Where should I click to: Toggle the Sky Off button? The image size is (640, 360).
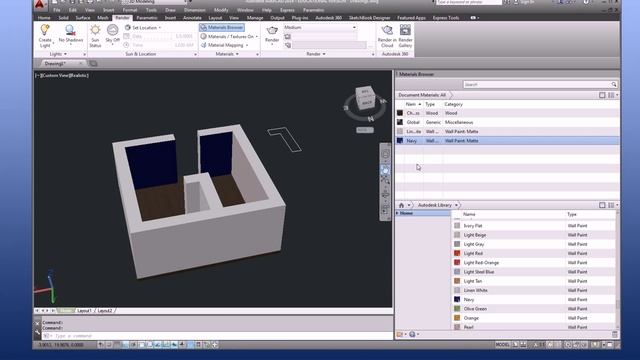point(112,34)
